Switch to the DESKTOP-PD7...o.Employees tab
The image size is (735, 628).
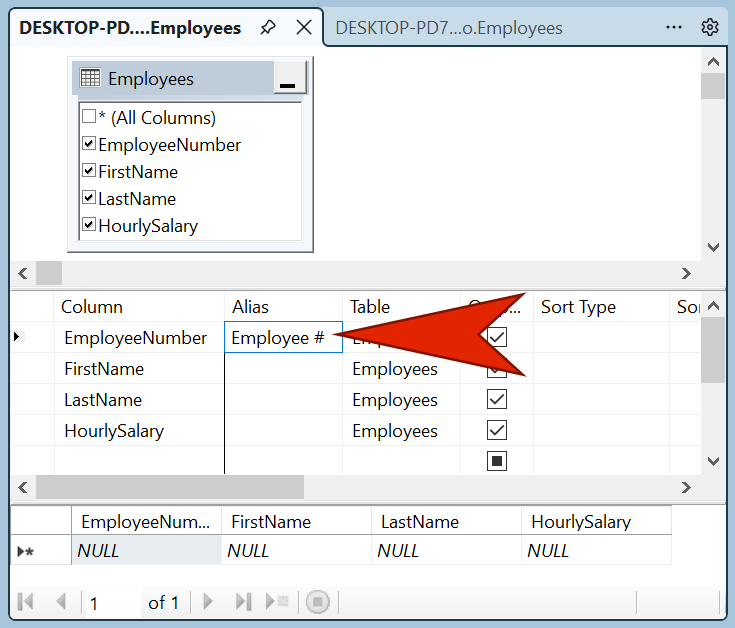tap(449, 28)
